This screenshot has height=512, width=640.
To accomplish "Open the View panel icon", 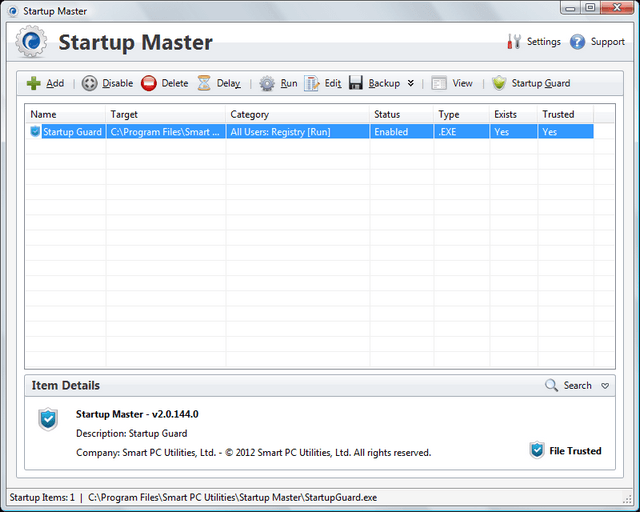I will 439,84.
